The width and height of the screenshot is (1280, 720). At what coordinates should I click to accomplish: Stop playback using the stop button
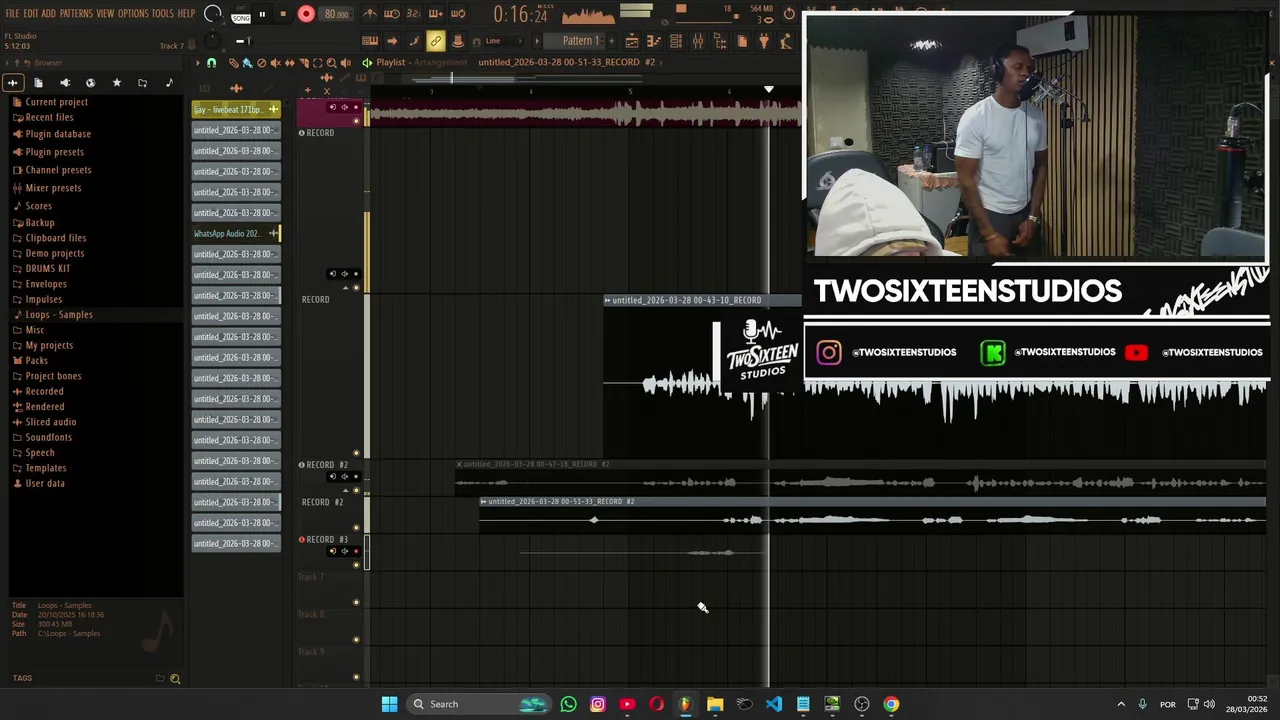(283, 14)
